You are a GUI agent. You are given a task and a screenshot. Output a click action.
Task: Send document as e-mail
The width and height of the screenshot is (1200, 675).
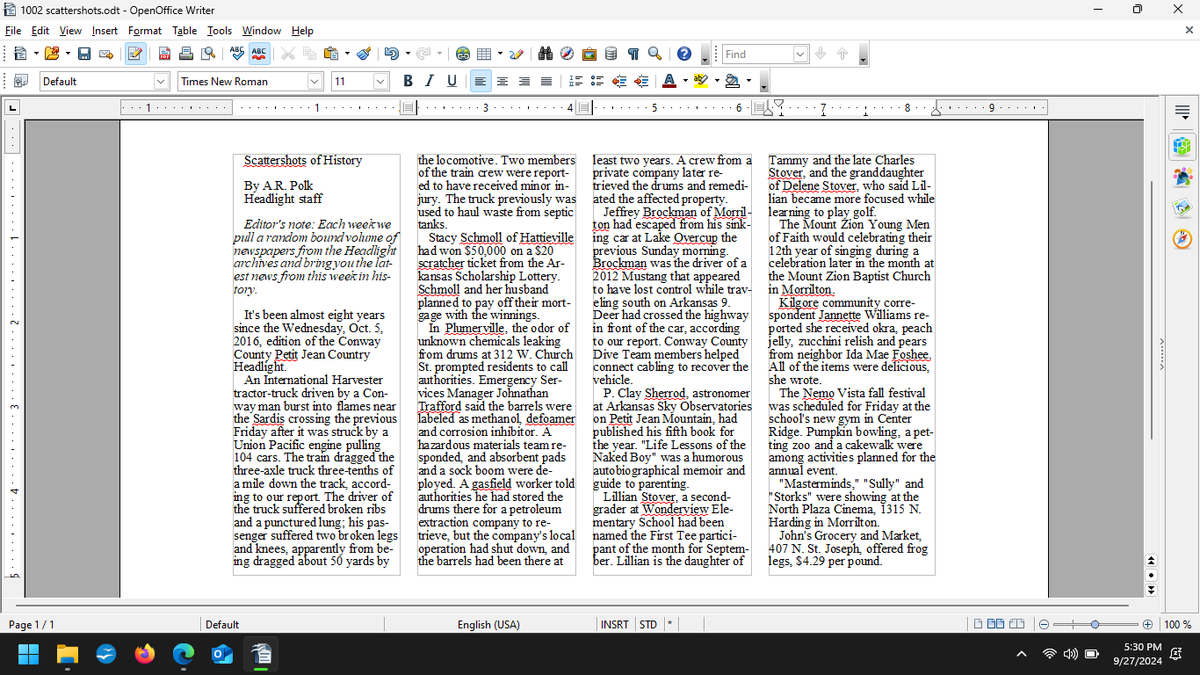(106, 55)
